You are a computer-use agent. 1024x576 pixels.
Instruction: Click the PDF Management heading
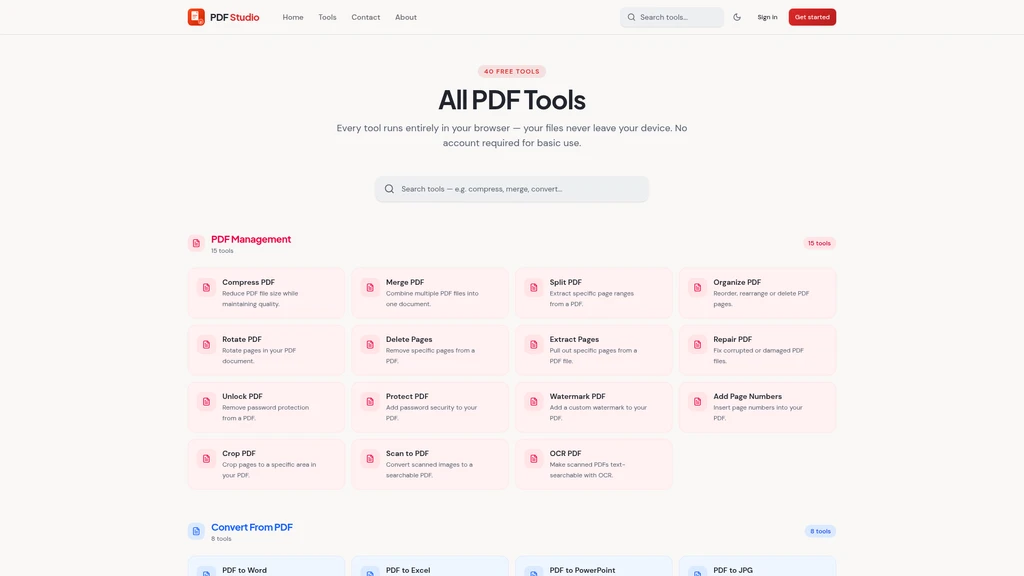(251, 239)
